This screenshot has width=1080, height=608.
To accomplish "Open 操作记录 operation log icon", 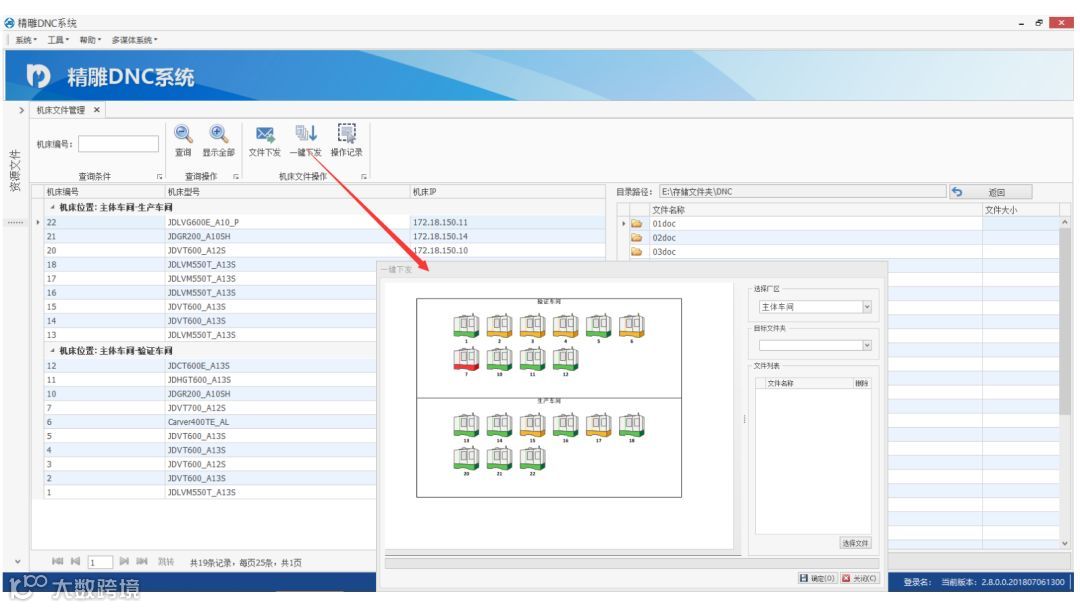I will (x=346, y=133).
